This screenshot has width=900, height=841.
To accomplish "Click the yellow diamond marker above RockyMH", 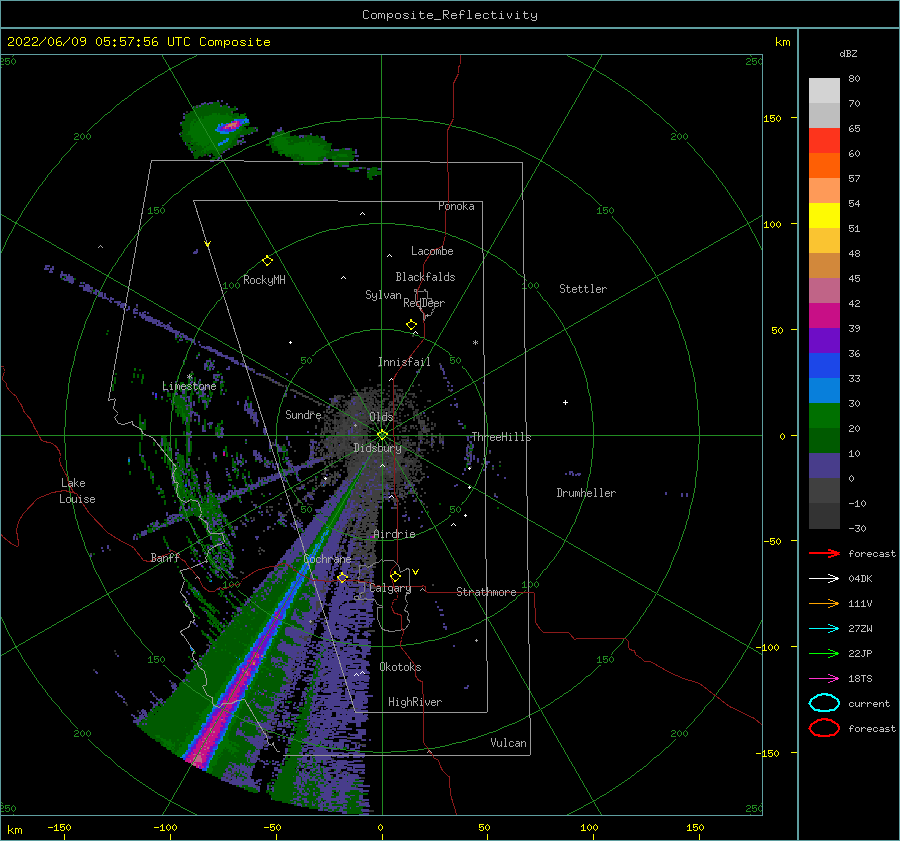I will point(267,261).
